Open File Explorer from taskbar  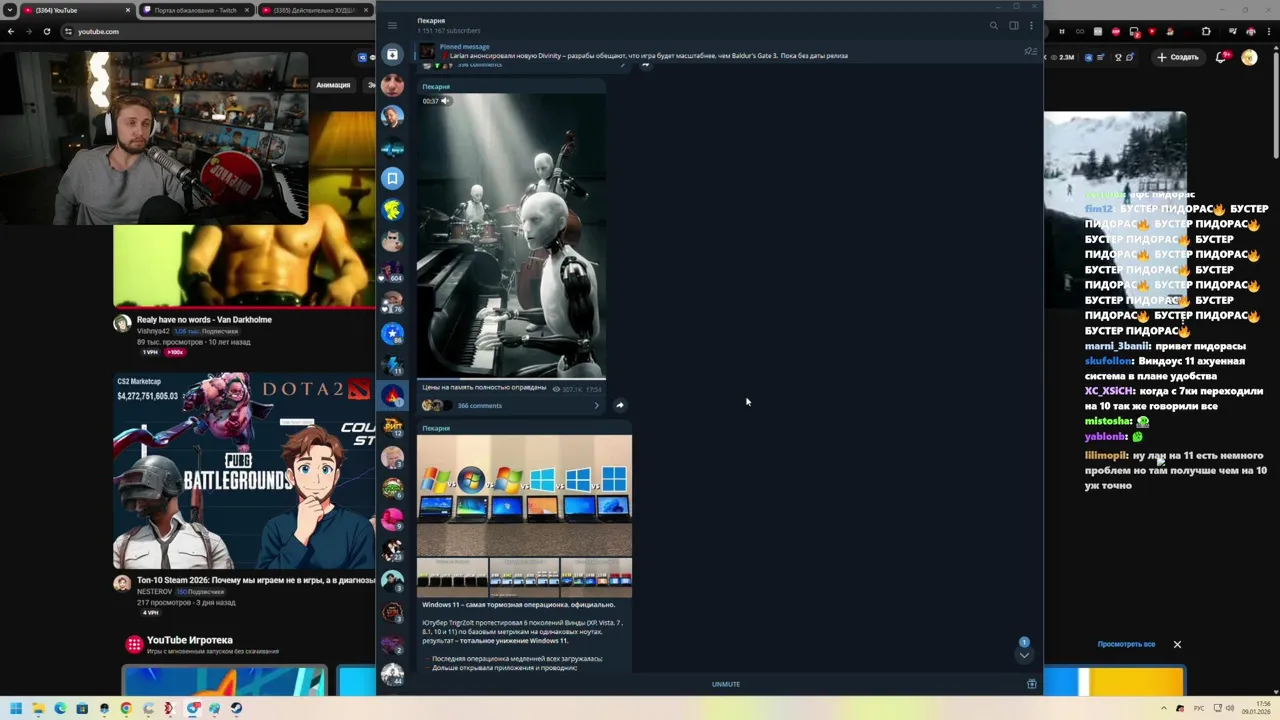coord(38,708)
